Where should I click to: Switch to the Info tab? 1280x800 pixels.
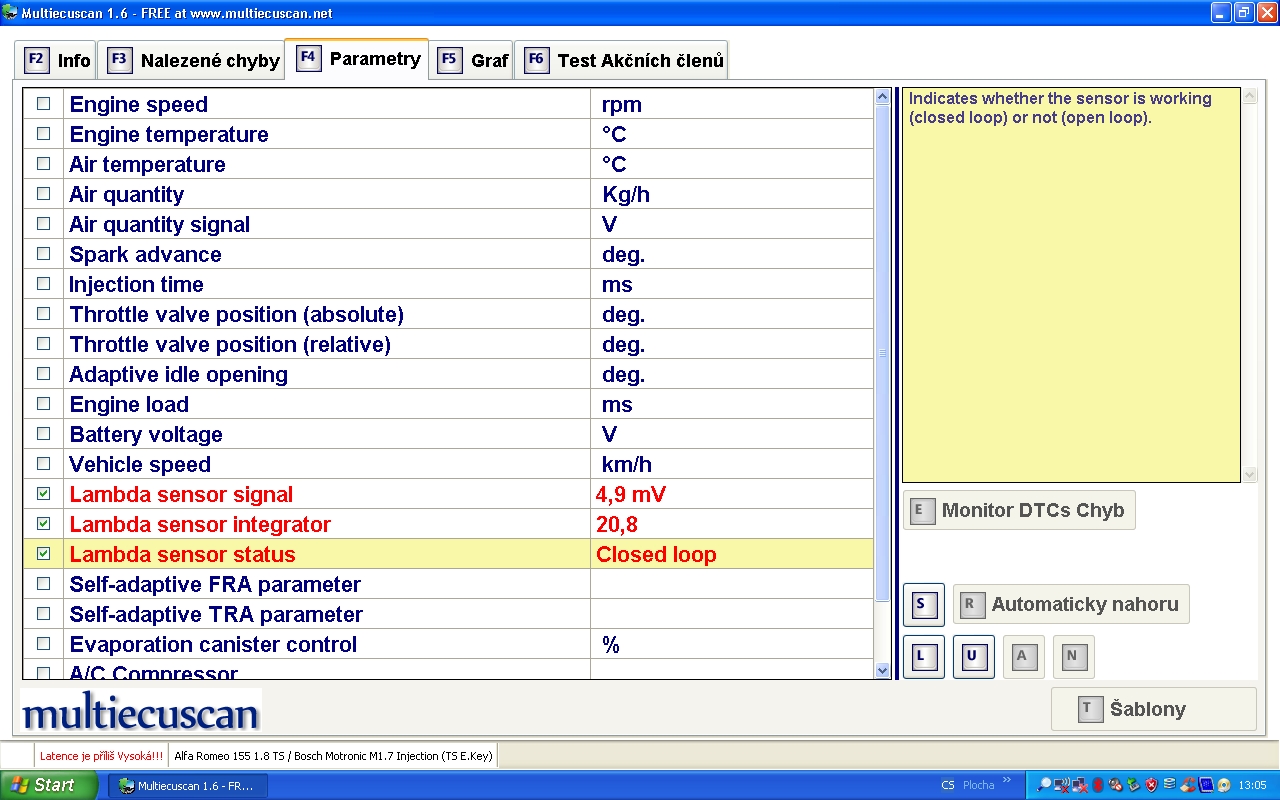point(57,60)
